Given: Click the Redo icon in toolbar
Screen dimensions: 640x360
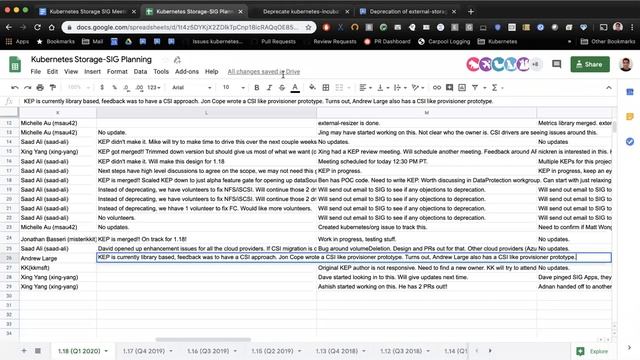Looking at the screenshot, I should click(x=27, y=87).
